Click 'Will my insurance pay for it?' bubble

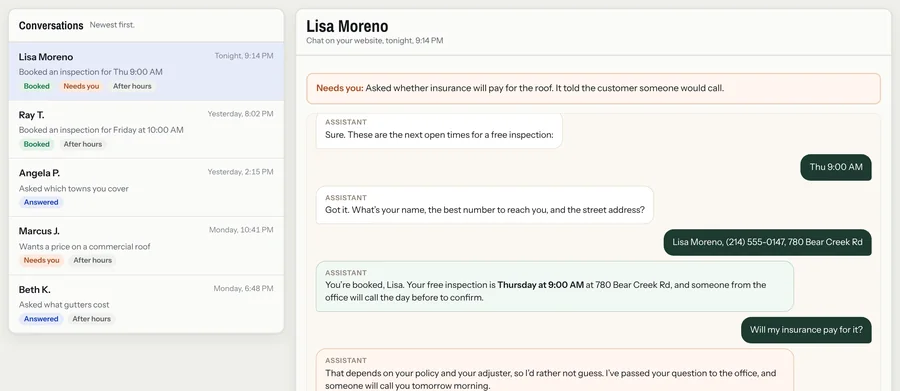806,330
